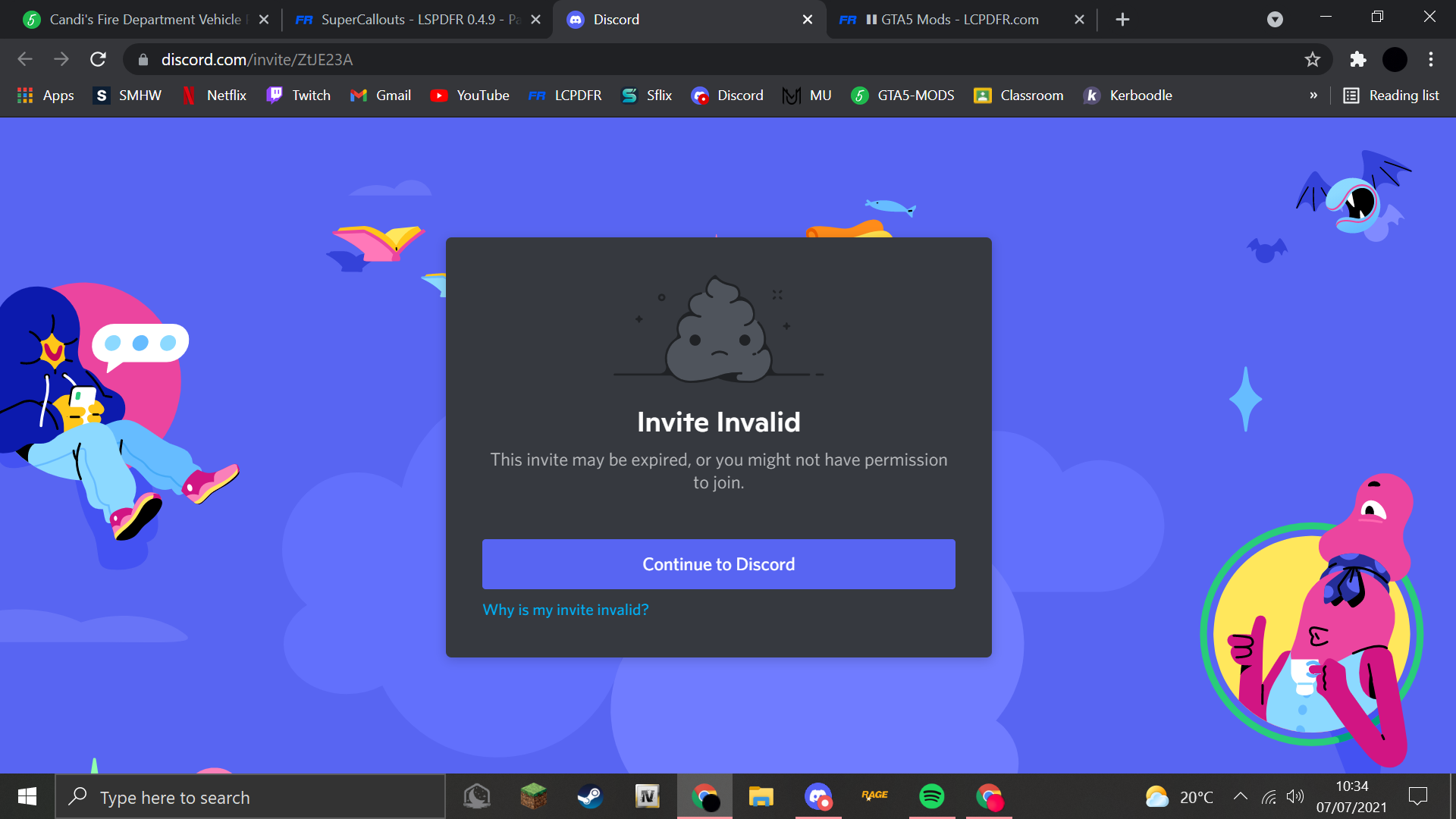Open the Kerboodle bookmark
Image resolution: width=1456 pixels, height=819 pixels.
point(1128,95)
